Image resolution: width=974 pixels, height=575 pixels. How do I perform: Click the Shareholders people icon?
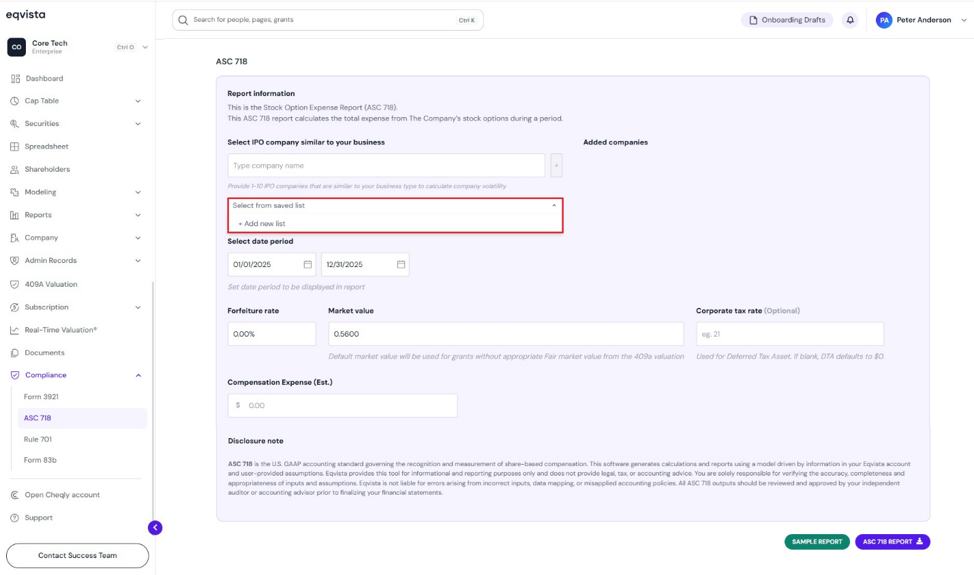pyautogui.click(x=14, y=170)
